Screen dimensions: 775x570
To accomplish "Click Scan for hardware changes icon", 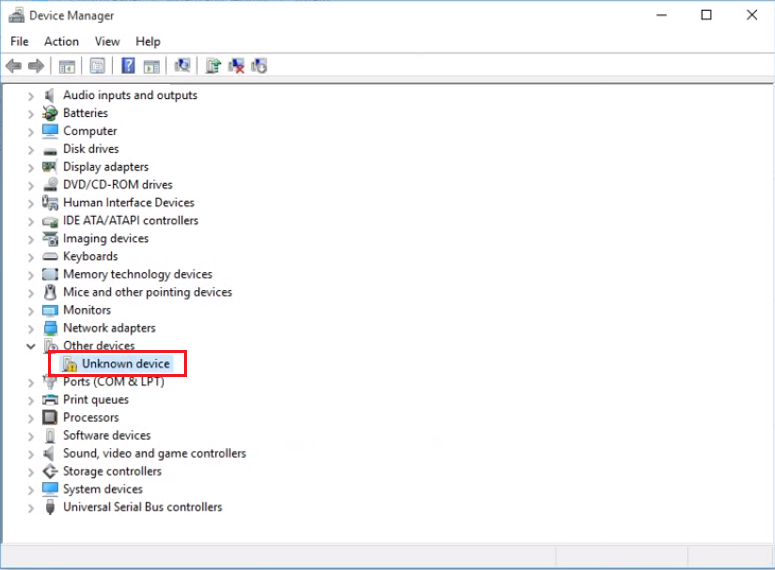I will pos(182,65).
